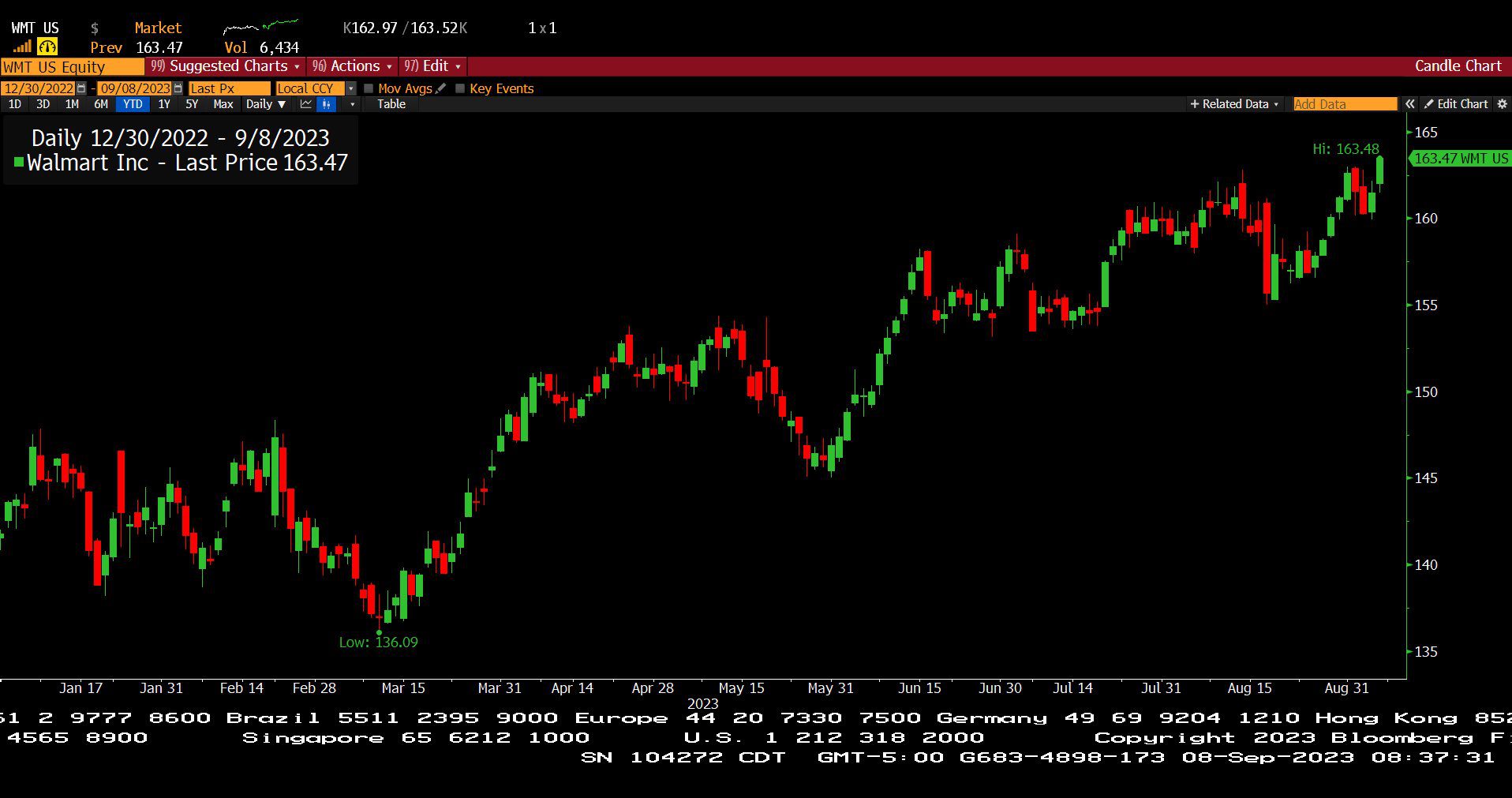Click the green Walmart Inc legend swatch
This screenshot has height=798, width=1512.
pos(19,163)
